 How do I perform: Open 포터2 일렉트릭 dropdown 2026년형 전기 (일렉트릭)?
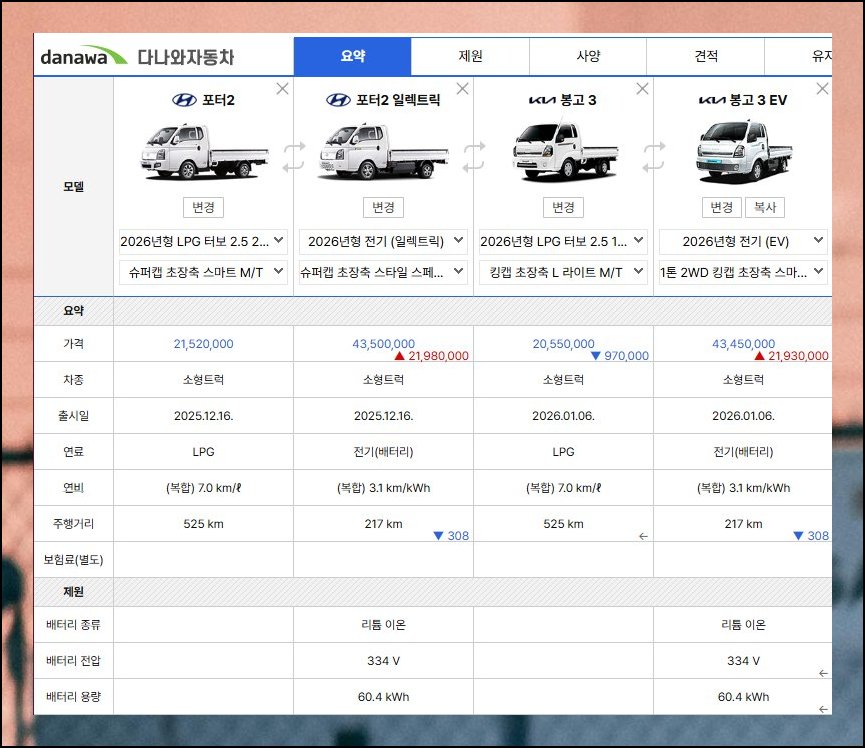383,242
